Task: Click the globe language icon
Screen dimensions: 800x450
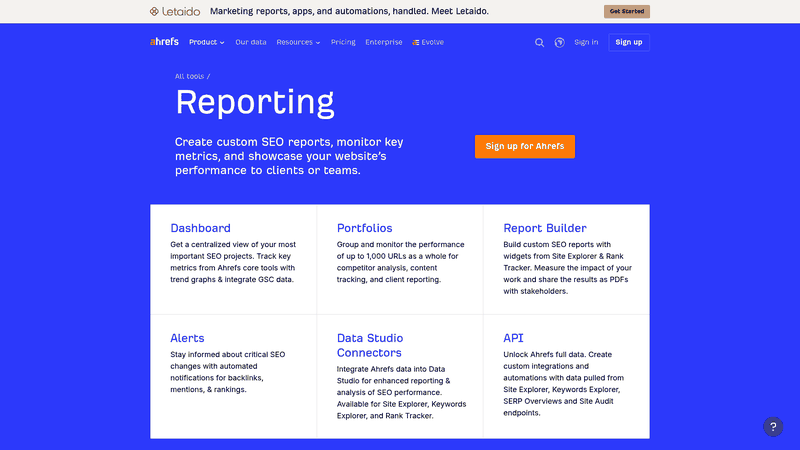Action: pyautogui.click(x=560, y=42)
